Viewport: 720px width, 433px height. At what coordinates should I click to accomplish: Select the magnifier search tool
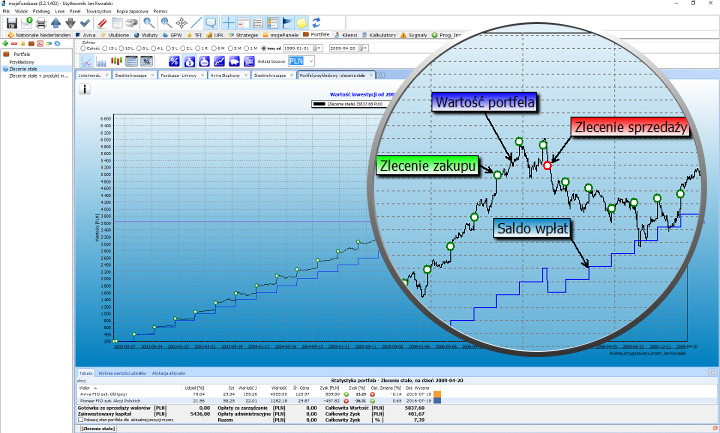149,21
